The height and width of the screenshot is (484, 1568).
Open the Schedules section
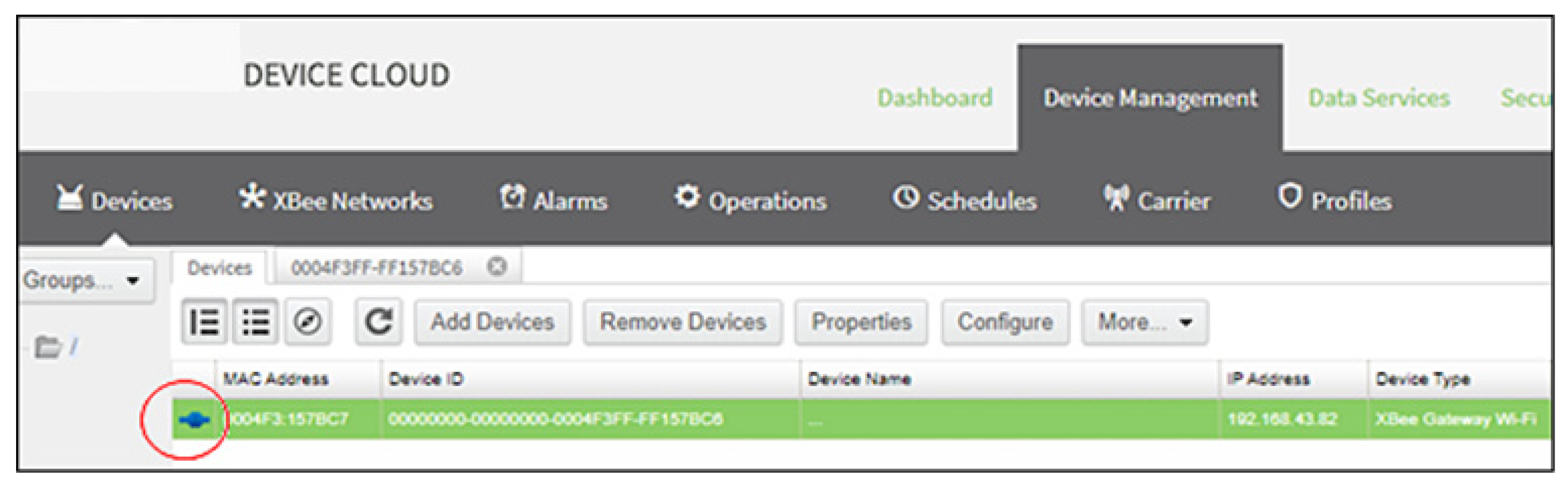[x=965, y=200]
